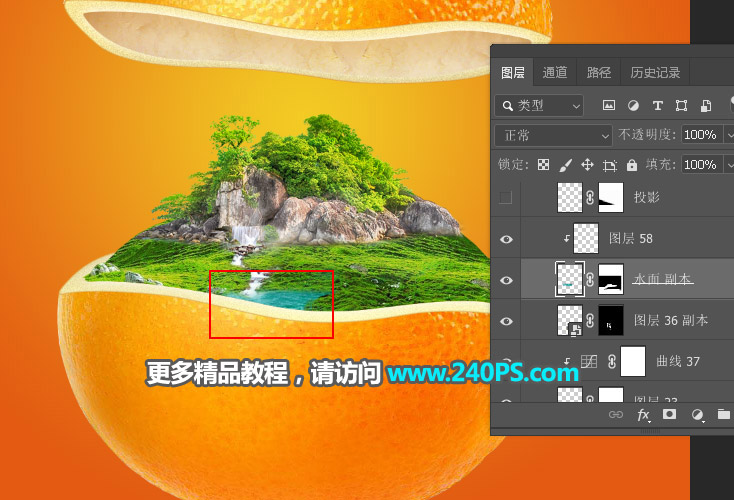Hide the 水面 副本 layer
Screen dimensions: 734x500
point(506,280)
